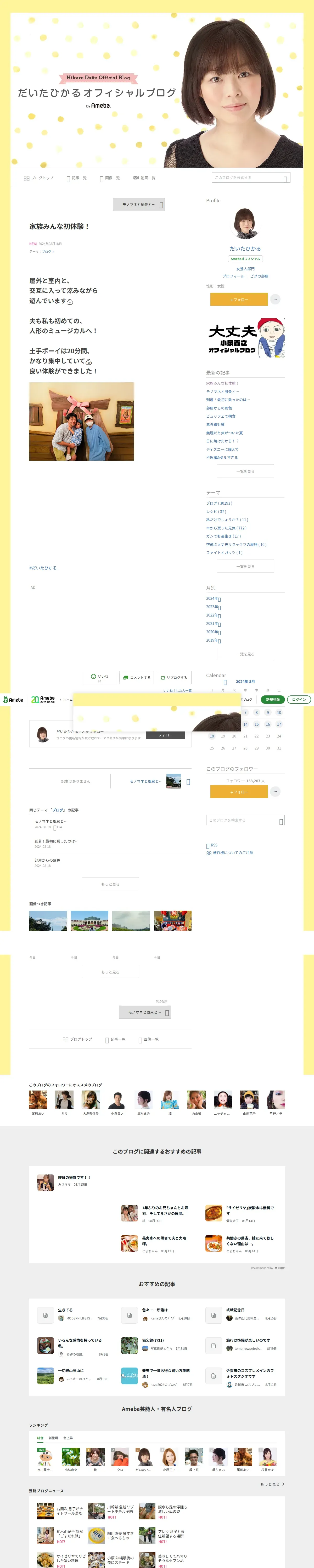314x1568 pixels.
Task: Click search icon in sidebar blog search
Action: [281, 822]
